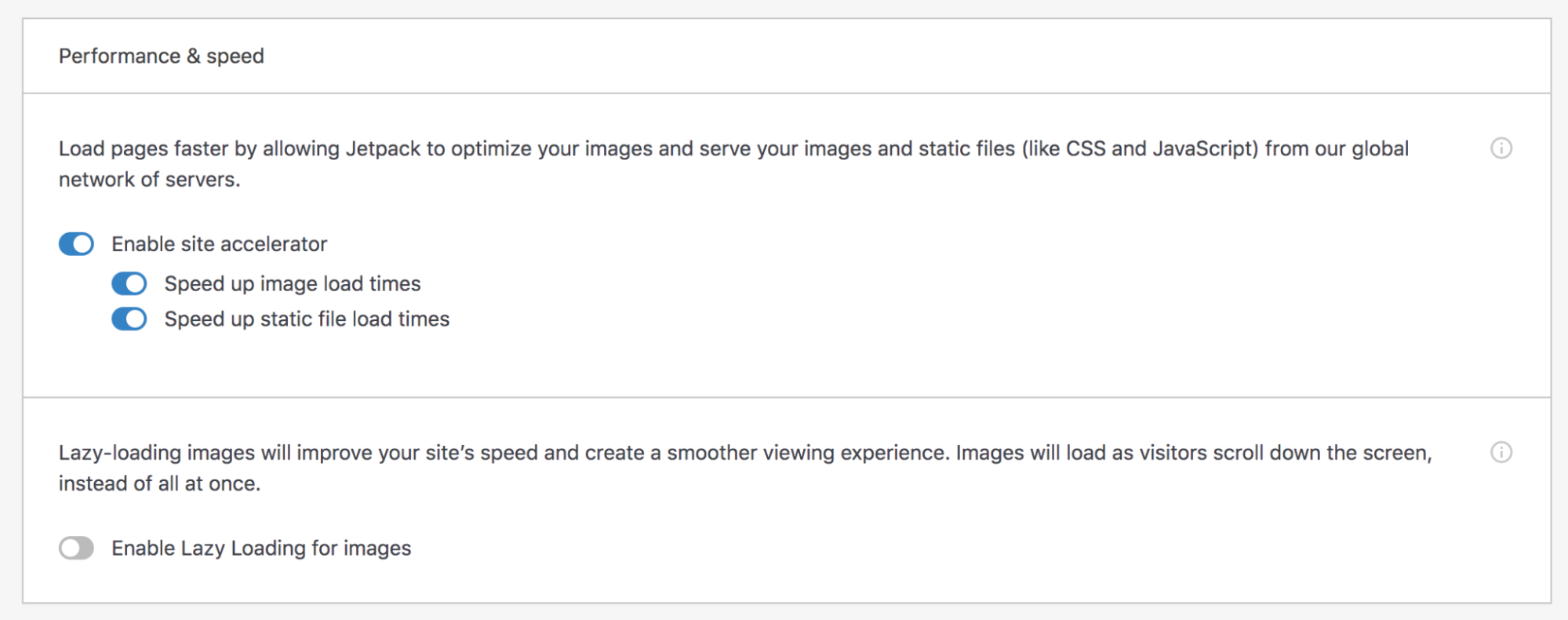Select the 'Speed up static file load times' label
Viewport: 1568px width, 620px height.
click(307, 319)
